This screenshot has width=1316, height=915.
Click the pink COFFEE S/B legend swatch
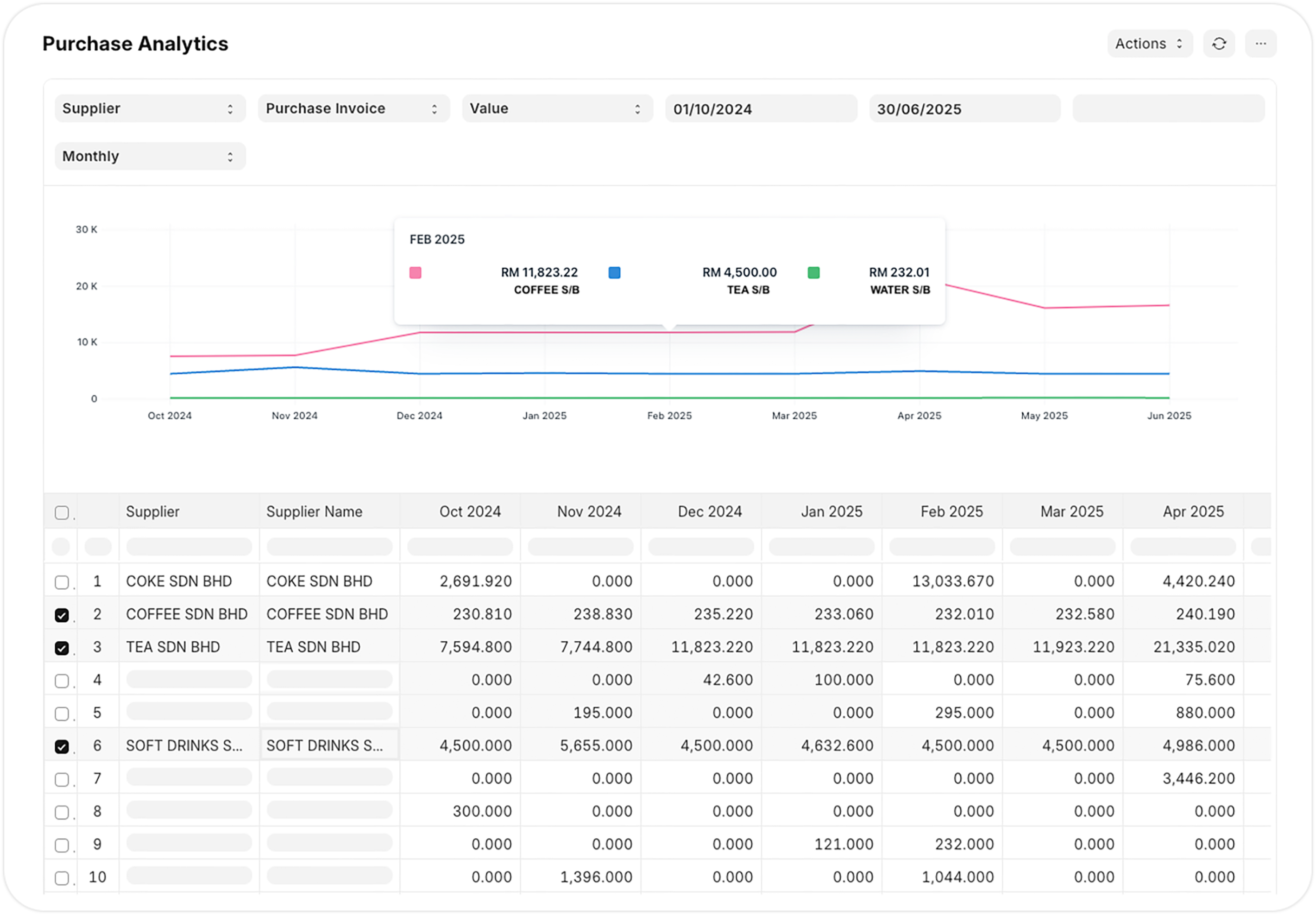pos(415,272)
